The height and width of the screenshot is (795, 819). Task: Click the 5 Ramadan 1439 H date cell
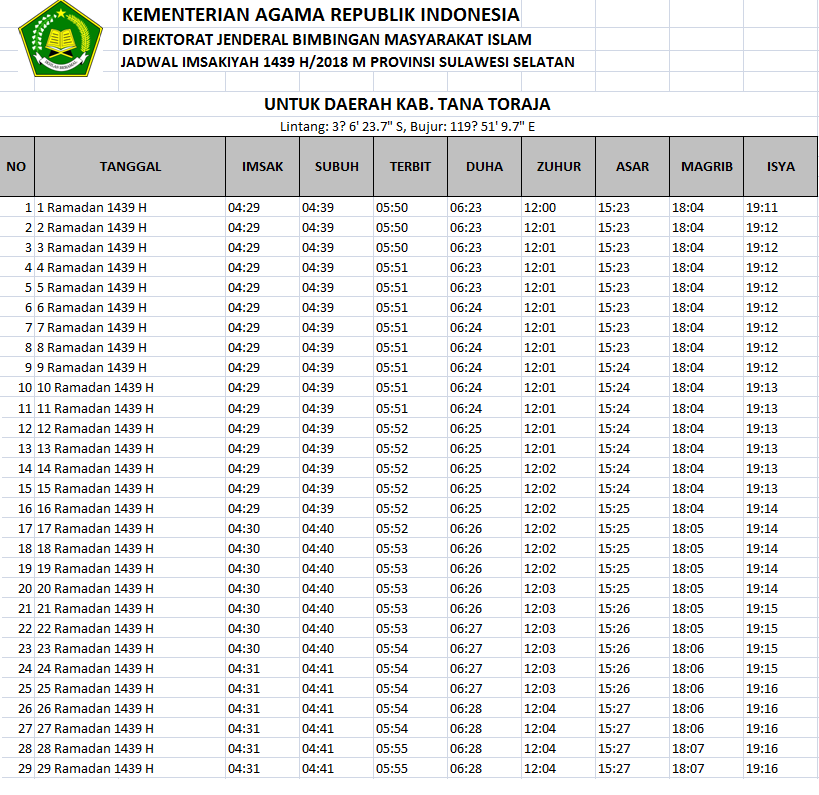130,288
